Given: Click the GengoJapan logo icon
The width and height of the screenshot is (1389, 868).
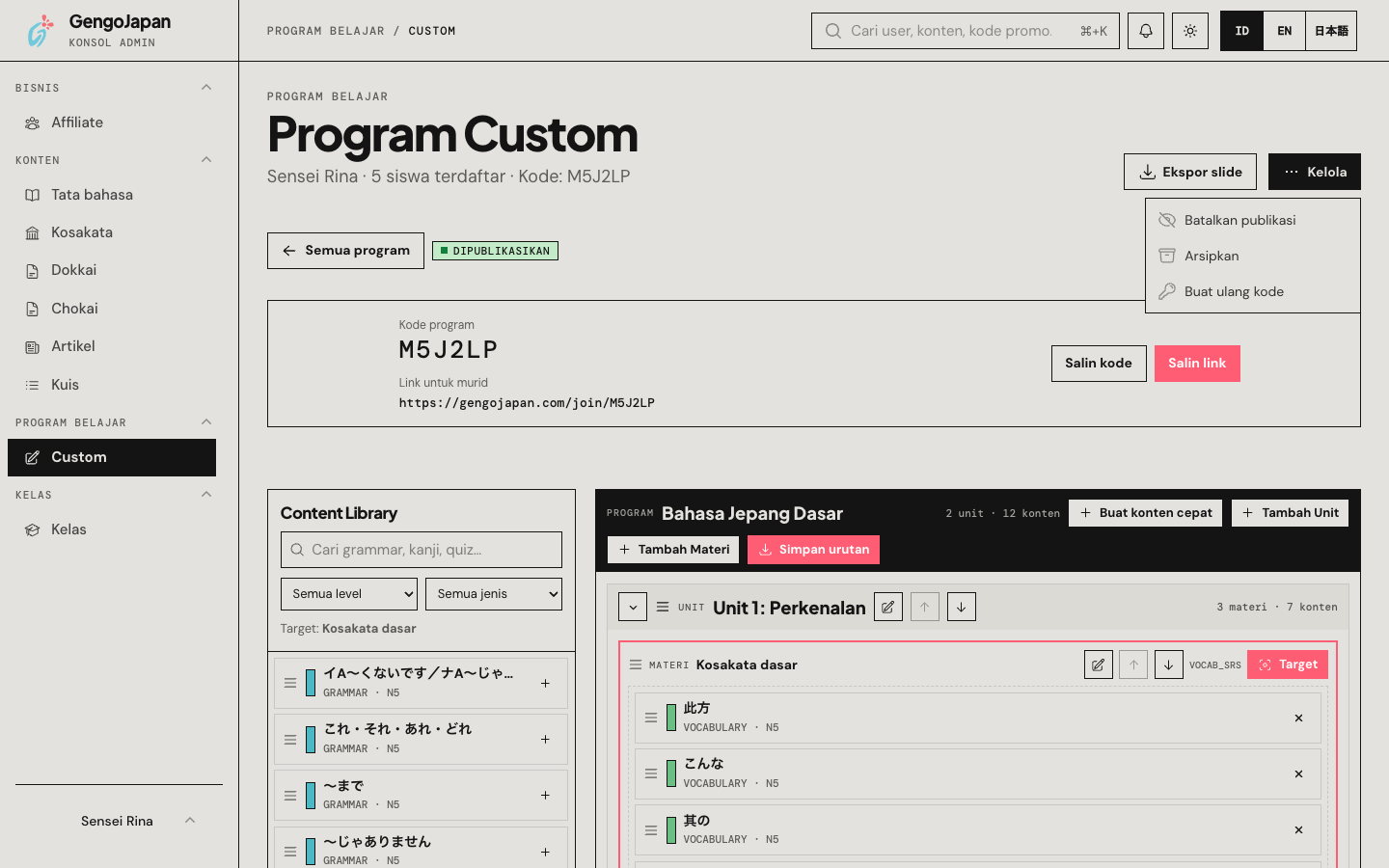Looking at the screenshot, I should tap(40, 31).
